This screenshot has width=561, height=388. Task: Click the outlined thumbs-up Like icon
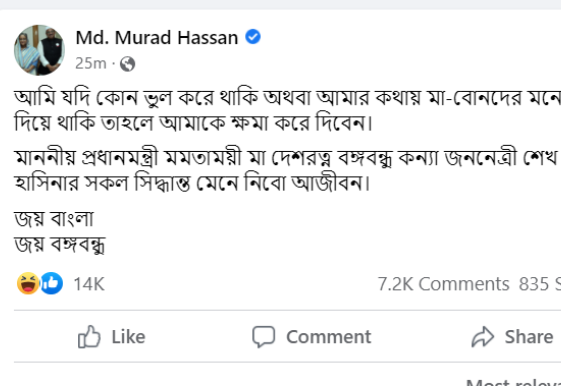(89, 336)
